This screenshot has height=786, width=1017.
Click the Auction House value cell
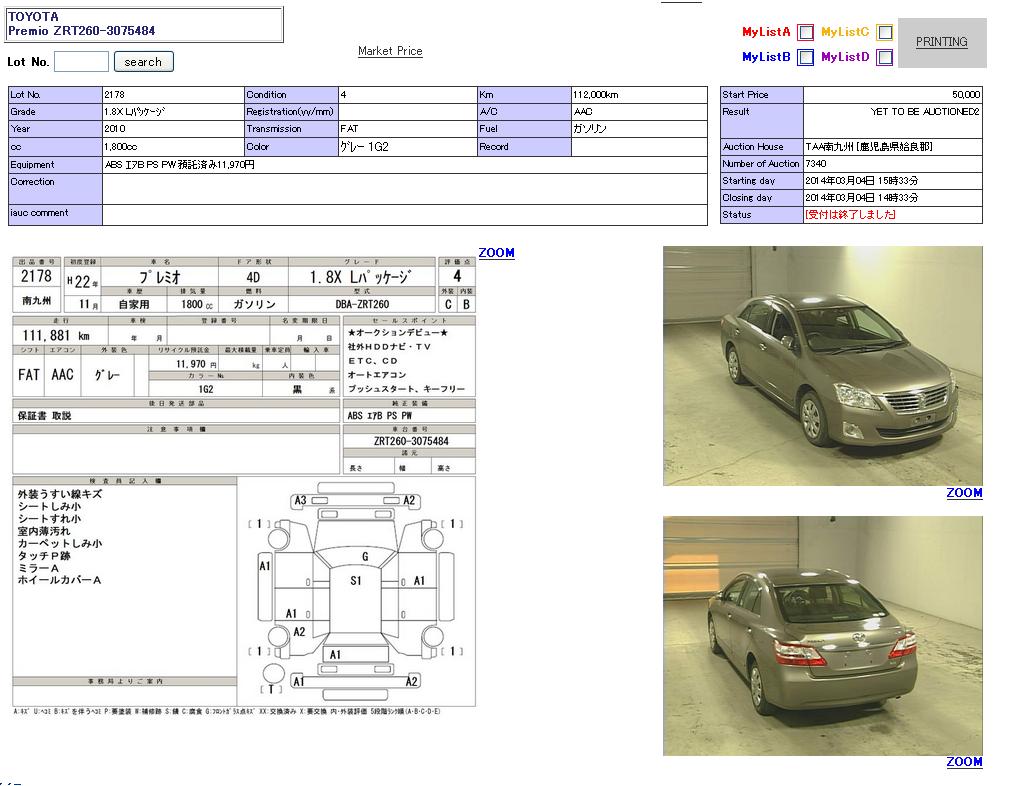pos(892,147)
